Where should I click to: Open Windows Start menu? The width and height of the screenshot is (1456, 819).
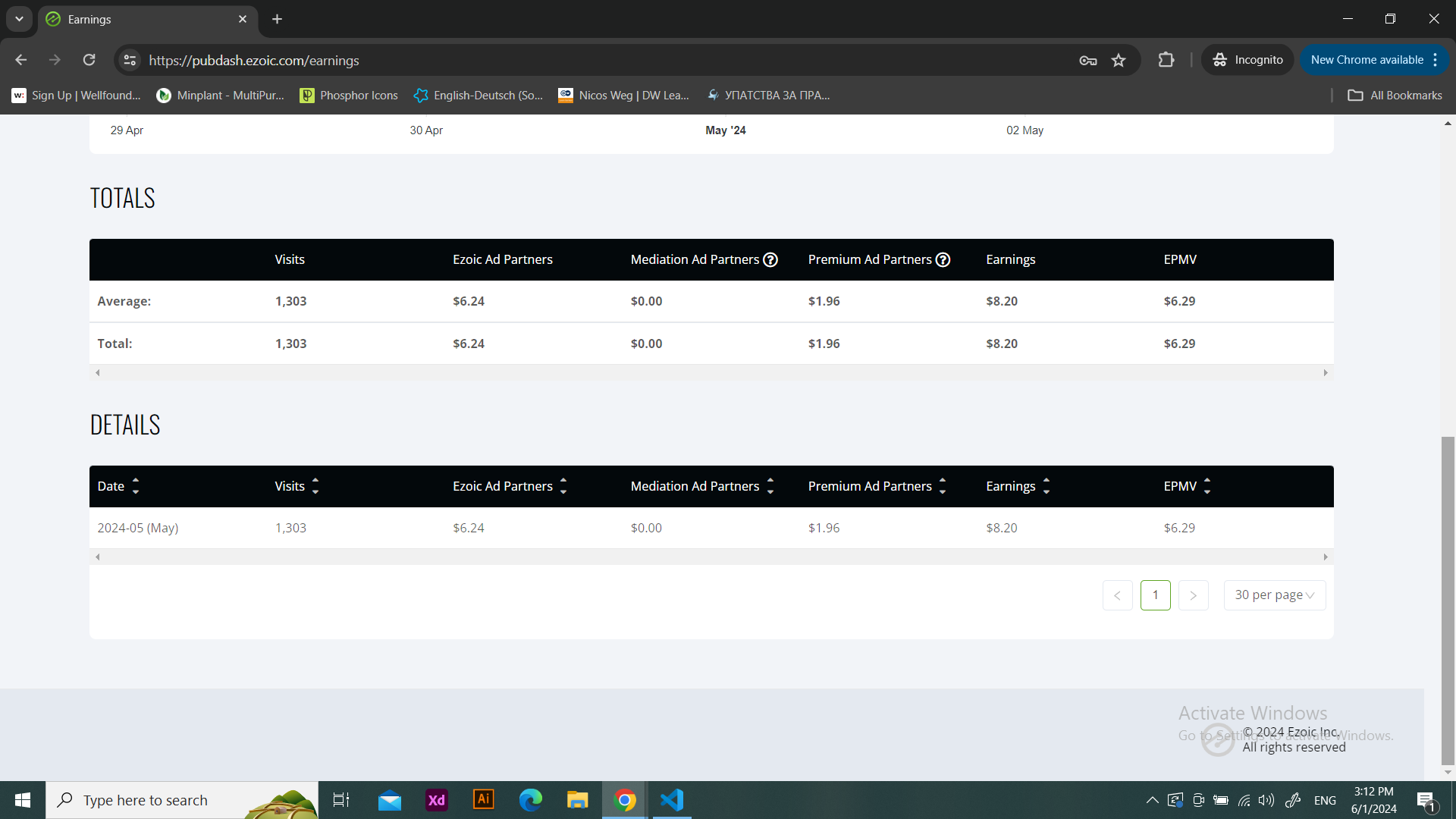pyautogui.click(x=23, y=800)
